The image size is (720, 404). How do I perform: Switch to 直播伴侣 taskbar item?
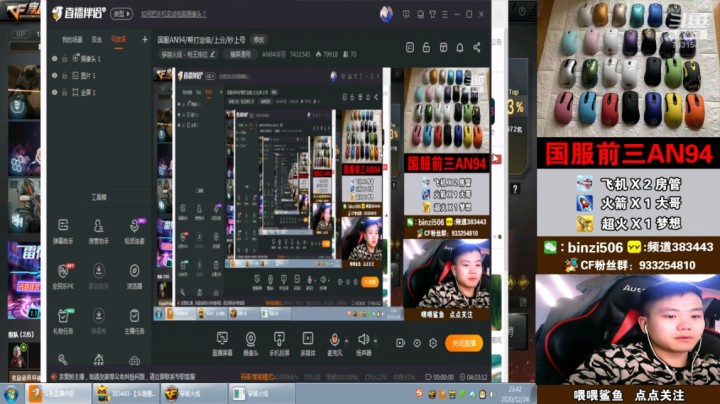point(57,394)
